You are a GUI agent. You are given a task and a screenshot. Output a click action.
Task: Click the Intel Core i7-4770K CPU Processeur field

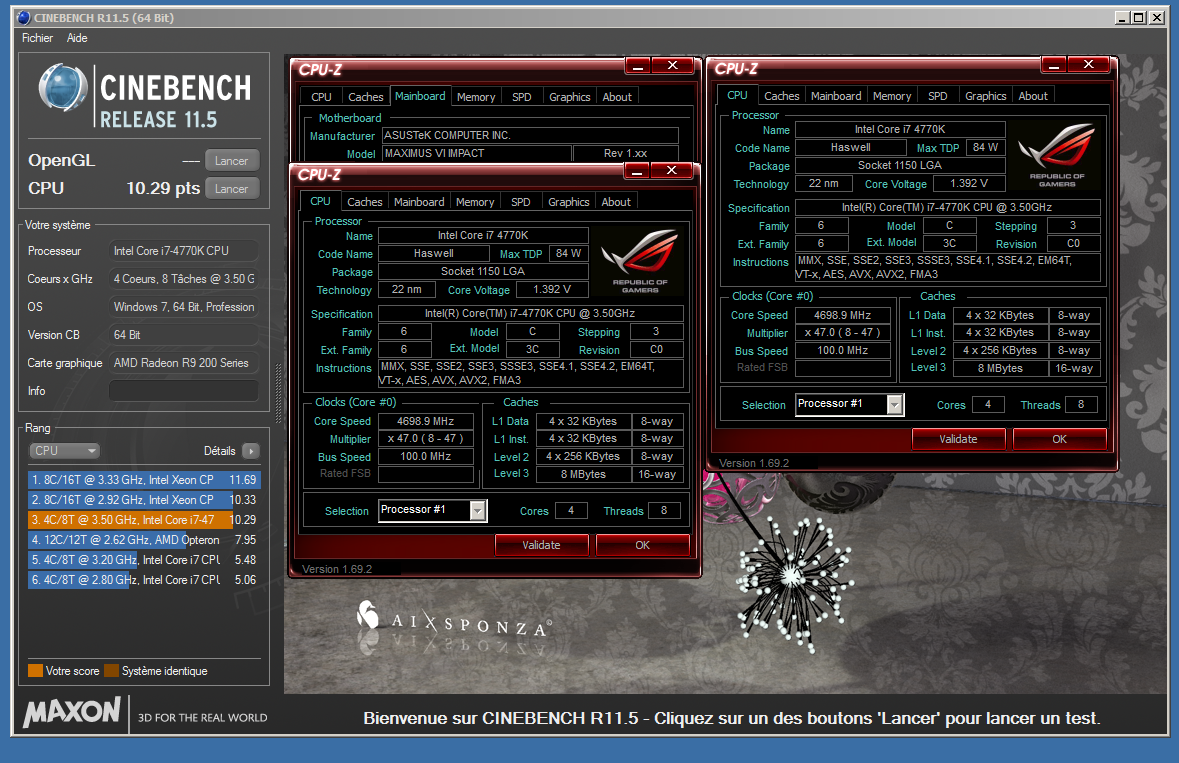coord(184,251)
